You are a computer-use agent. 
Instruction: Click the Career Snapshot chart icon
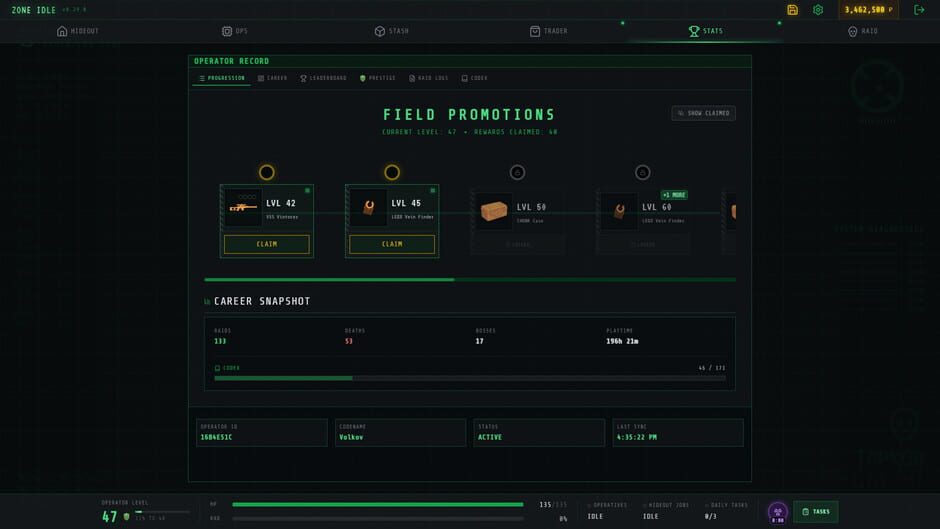click(x=207, y=302)
